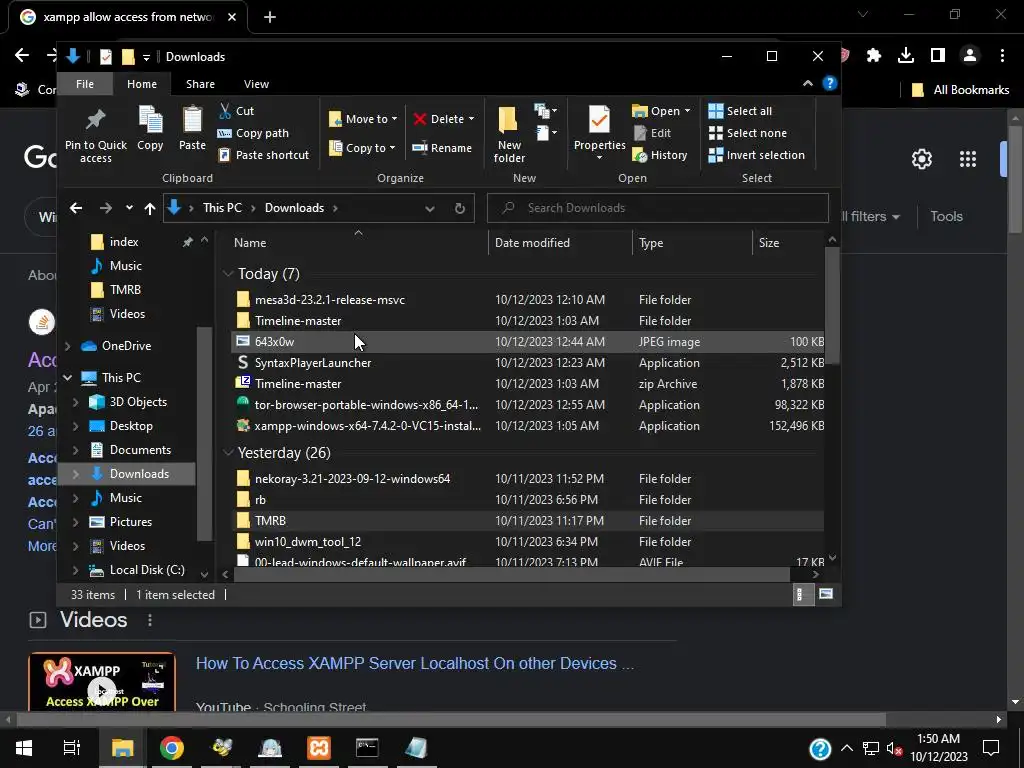
Task: Click the Paste ribbon icon
Action: pos(192,129)
